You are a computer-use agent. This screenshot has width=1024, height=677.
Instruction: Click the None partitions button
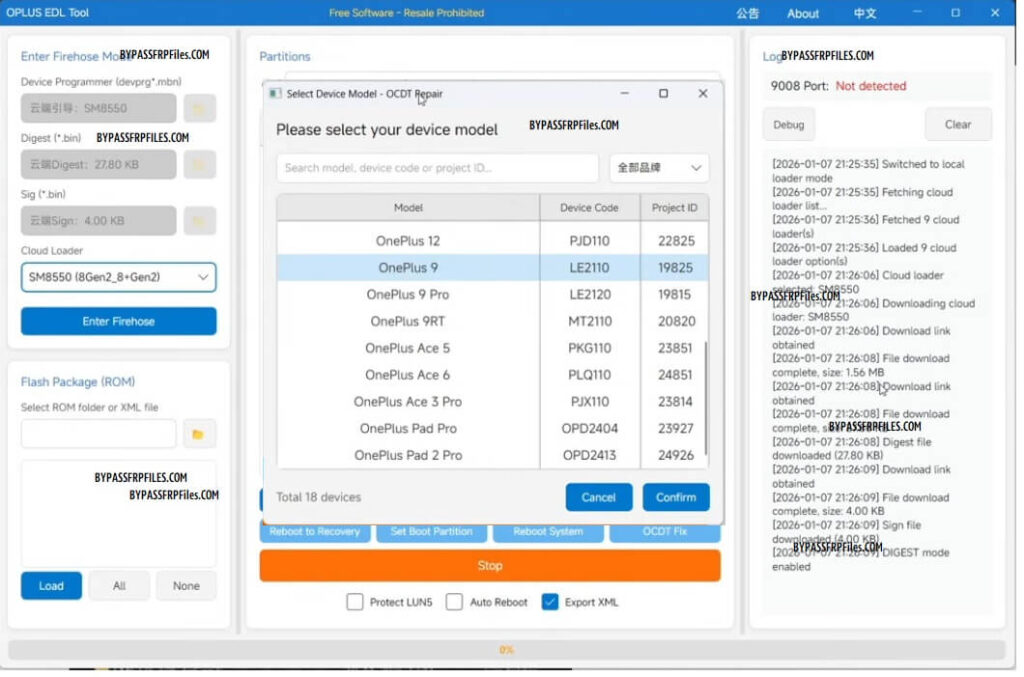click(x=186, y=586)
